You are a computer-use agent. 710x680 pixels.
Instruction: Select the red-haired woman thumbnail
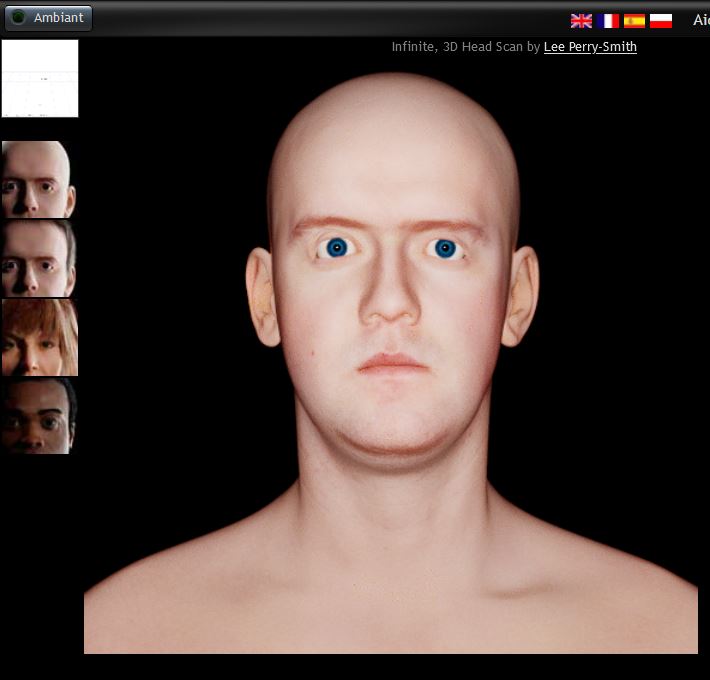[x=39, y=337]
